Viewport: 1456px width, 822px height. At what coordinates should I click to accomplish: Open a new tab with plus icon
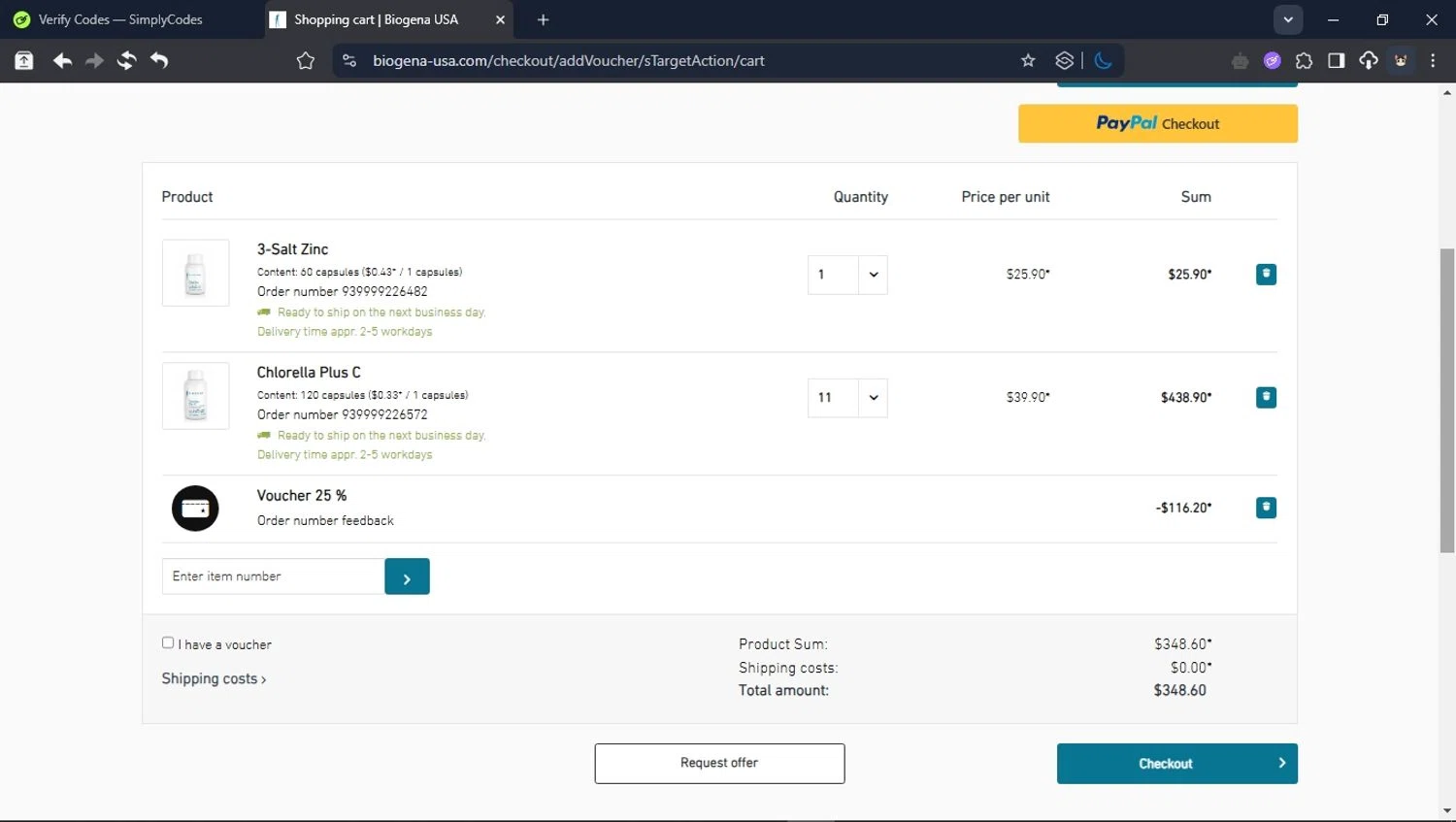[x=543, y=19]
